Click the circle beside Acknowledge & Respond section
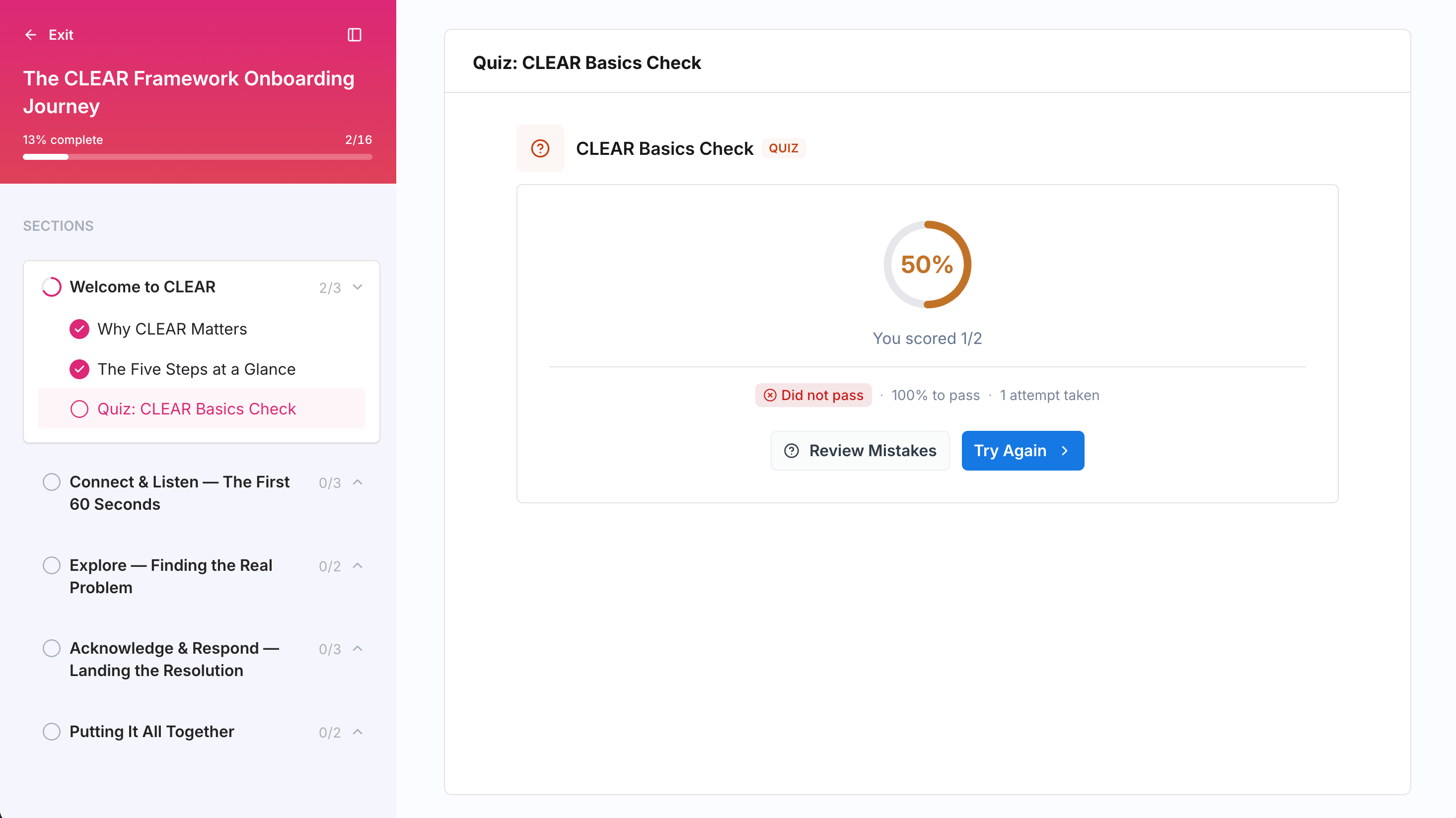The width and height of the screenshot is (1456, 818). [52, 649]
